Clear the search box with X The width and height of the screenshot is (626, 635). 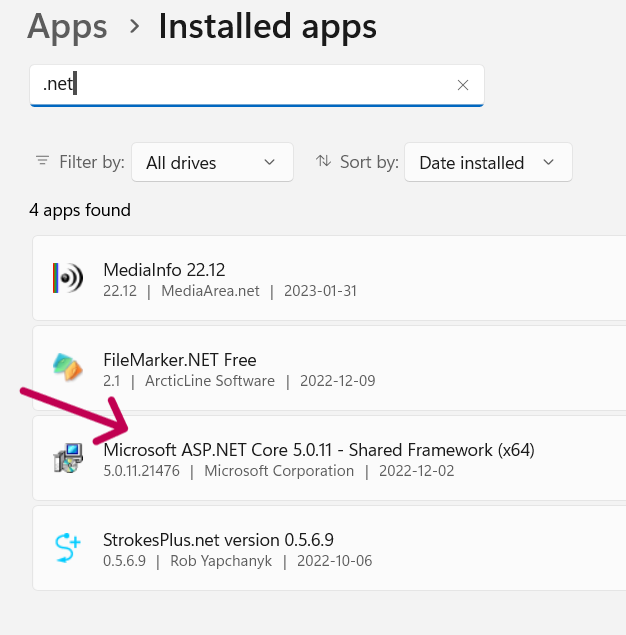tap(463, 85)
